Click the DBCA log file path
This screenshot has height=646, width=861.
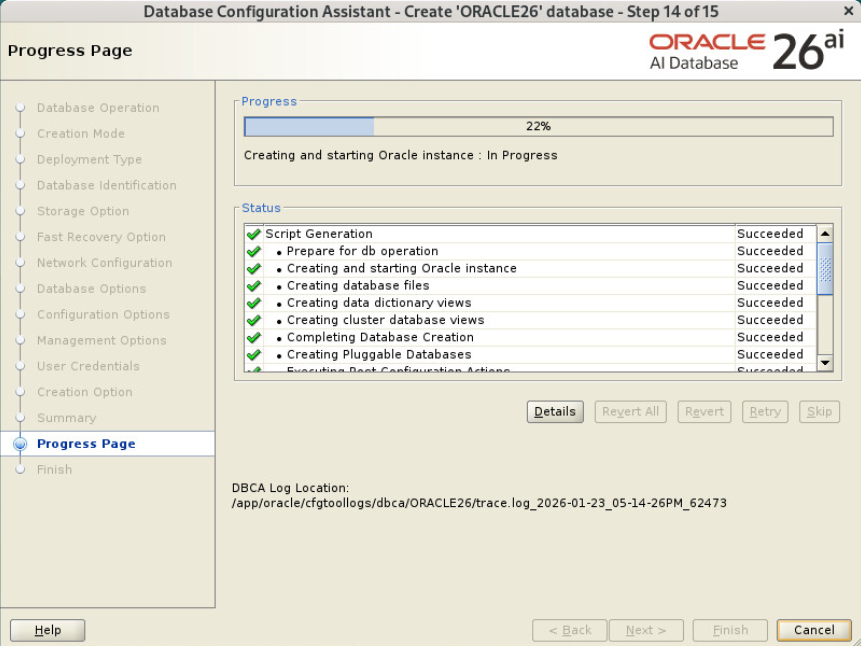[479, 503]
